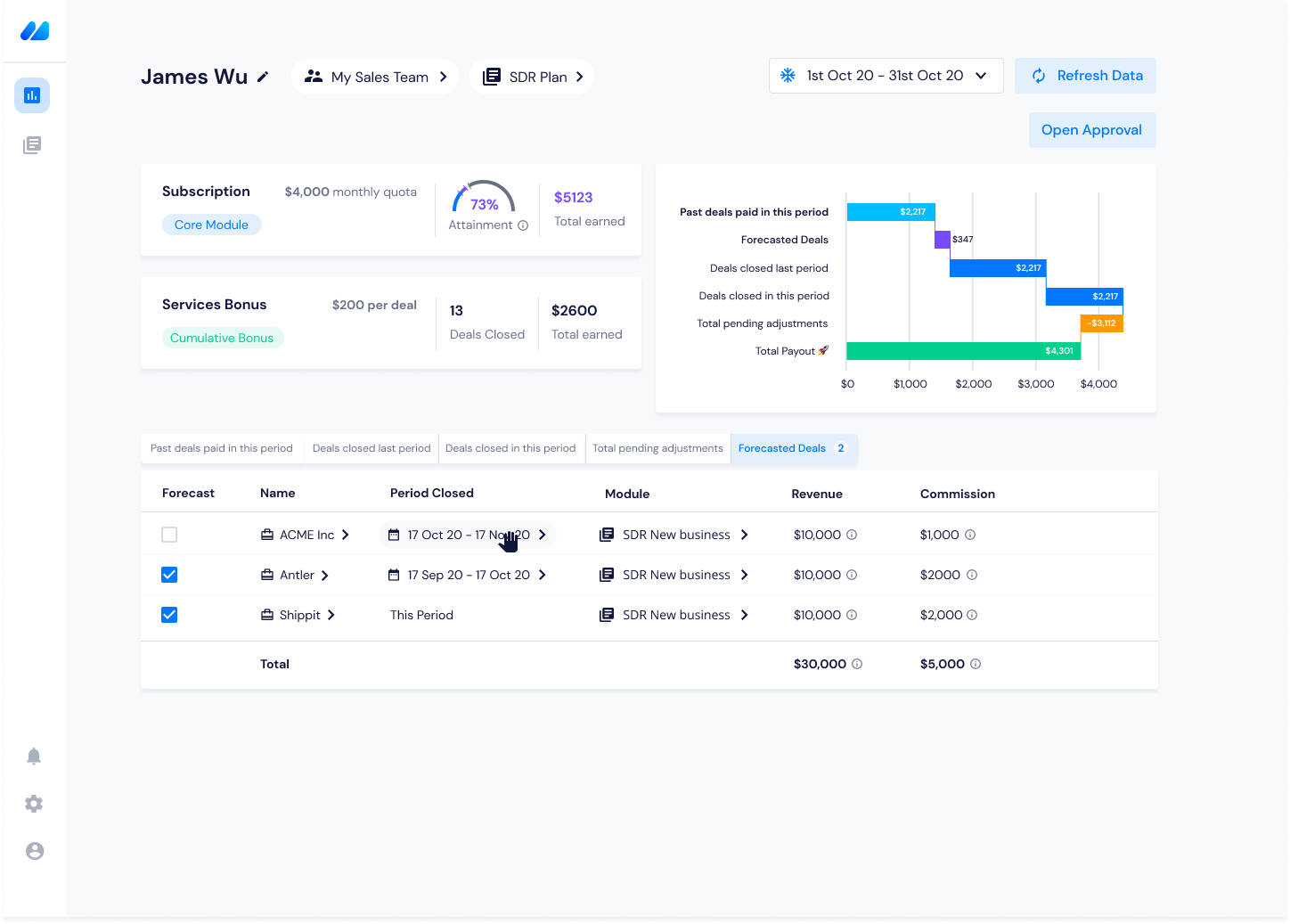Open the 1st Oct – 31st Oct dropdown
This screenshot has height=924, width=1290.
click(x=980, y=76)
